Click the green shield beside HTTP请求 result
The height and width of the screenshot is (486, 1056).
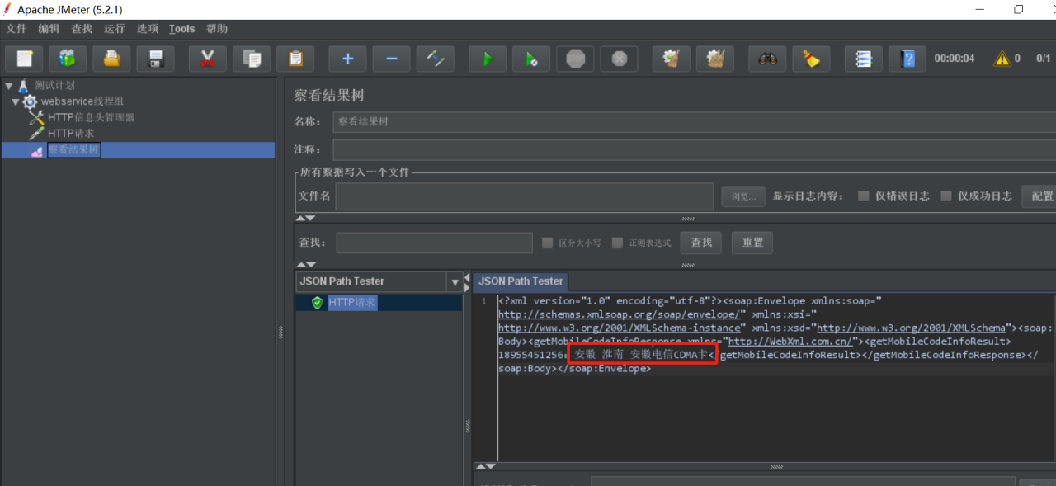[317, 303]
